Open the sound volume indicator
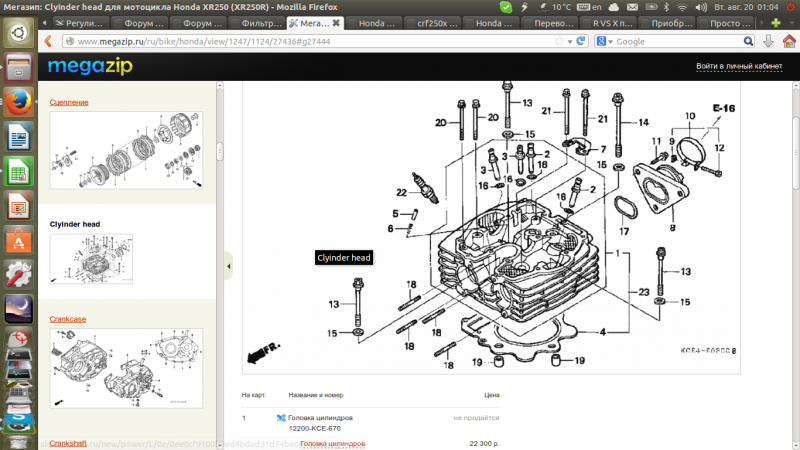800x450 pixels. pos(701,7)
